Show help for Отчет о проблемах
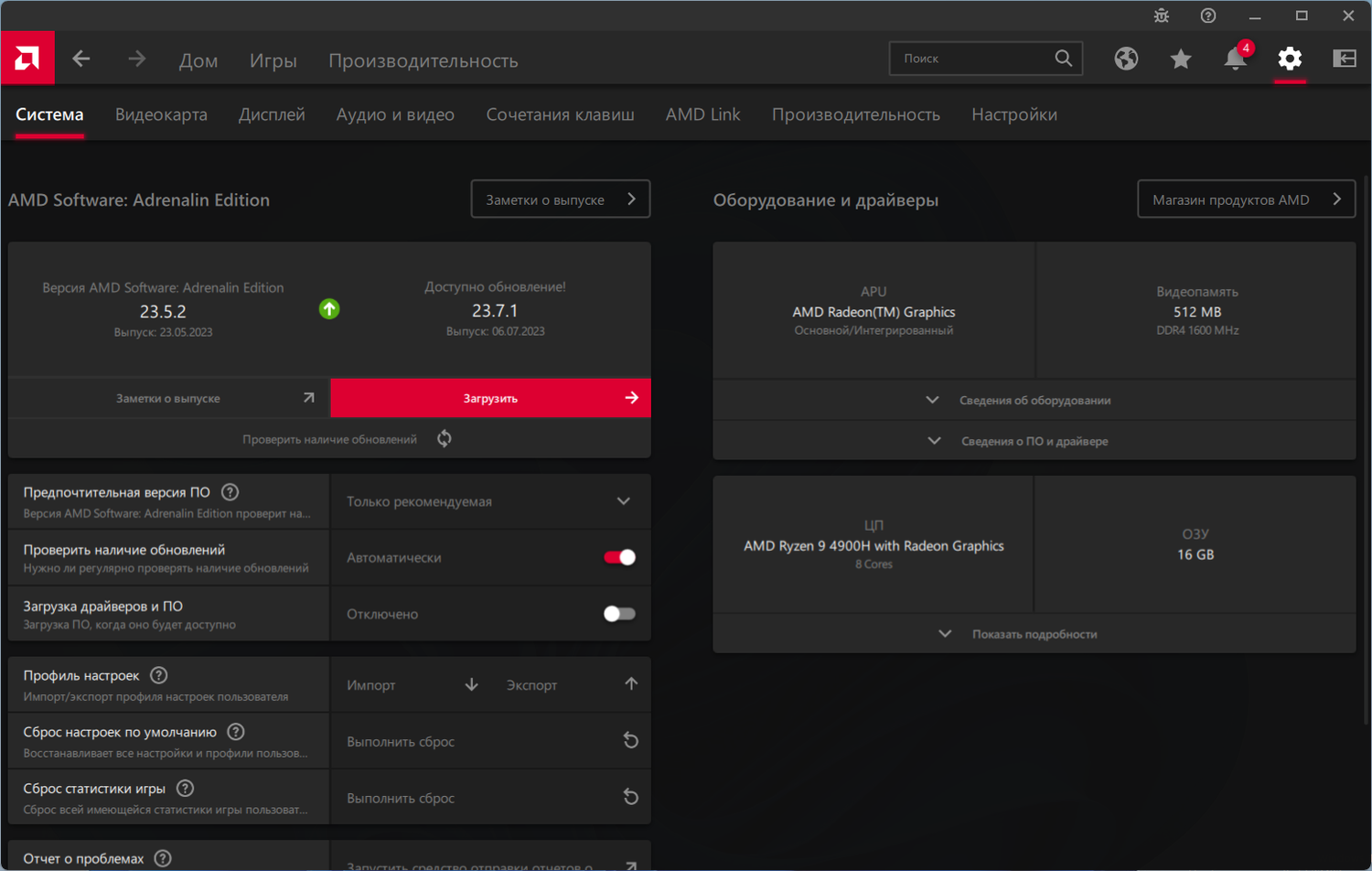Screen dimensions: 1372x871 (163, 858)
